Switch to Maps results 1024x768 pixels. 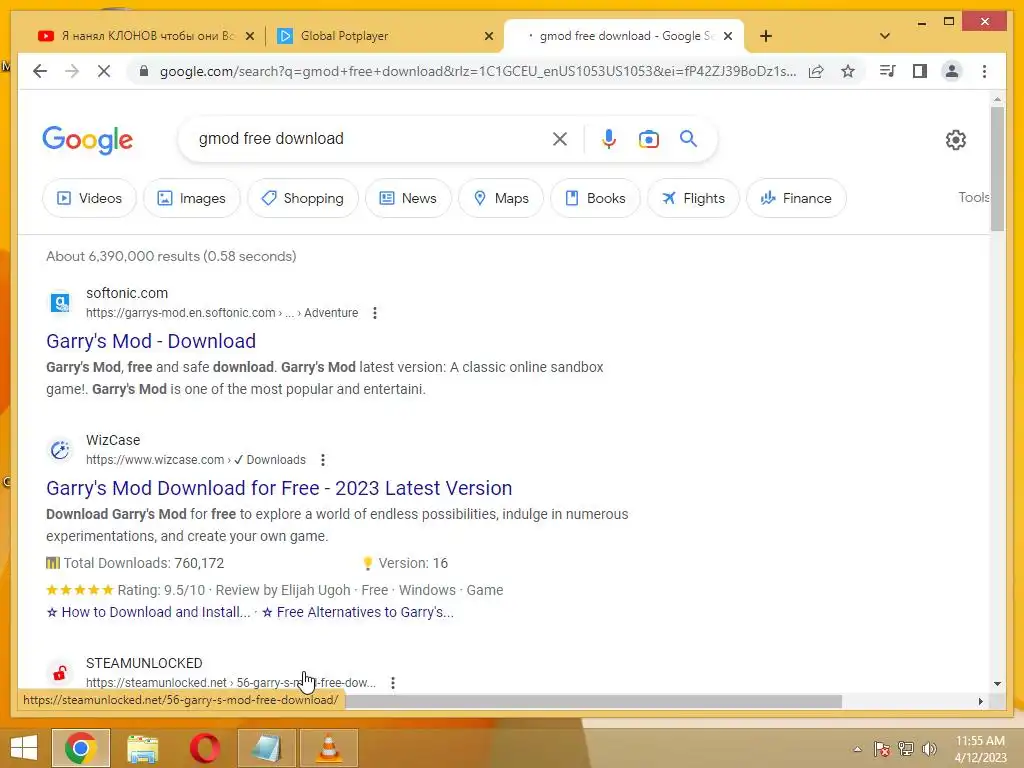coord(501,198)
